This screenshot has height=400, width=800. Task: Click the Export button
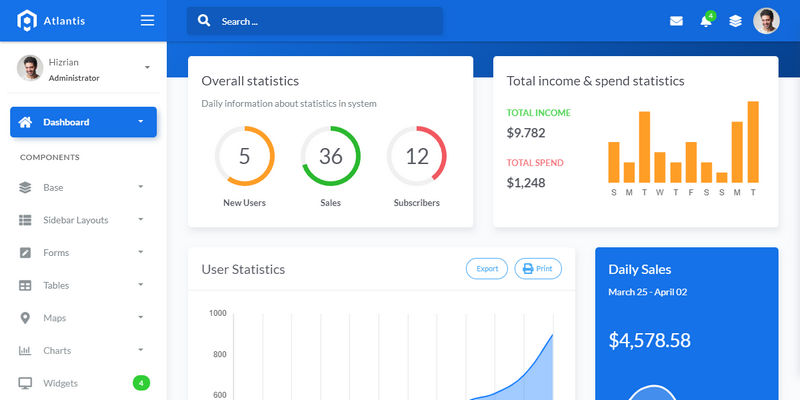[487, 269]
